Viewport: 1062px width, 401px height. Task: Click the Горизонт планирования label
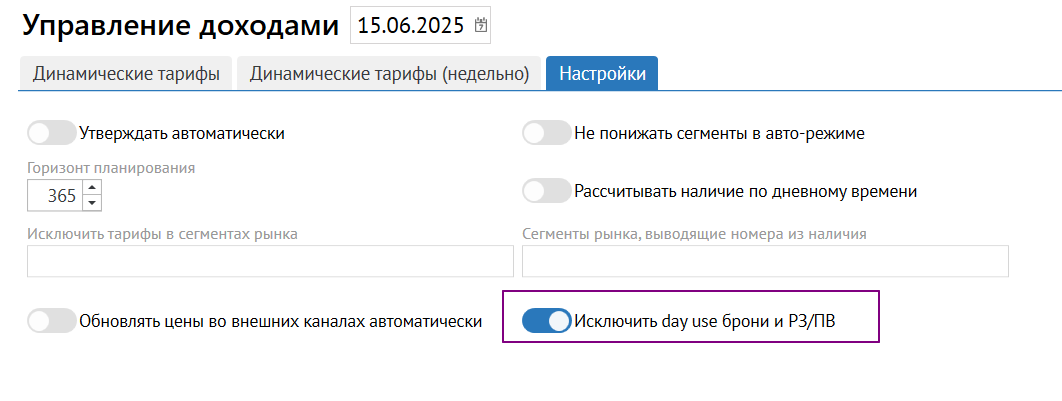point(111,167)
